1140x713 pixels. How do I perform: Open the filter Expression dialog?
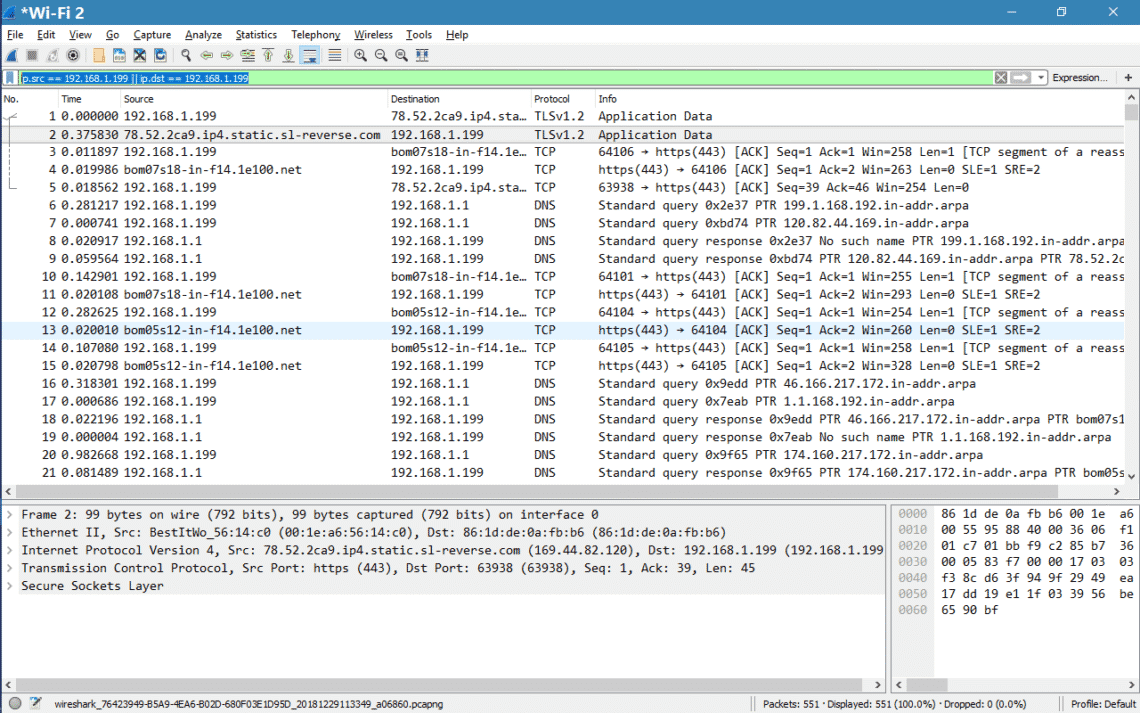(1080, 78)
